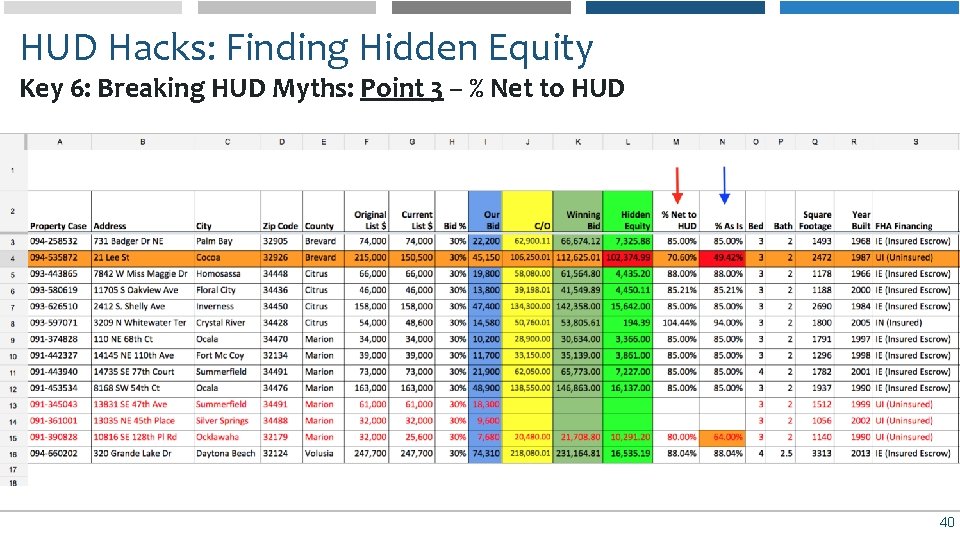Select property case cell 094-535872
Viewport: 960px width, 540px height.
pos(59,258)
